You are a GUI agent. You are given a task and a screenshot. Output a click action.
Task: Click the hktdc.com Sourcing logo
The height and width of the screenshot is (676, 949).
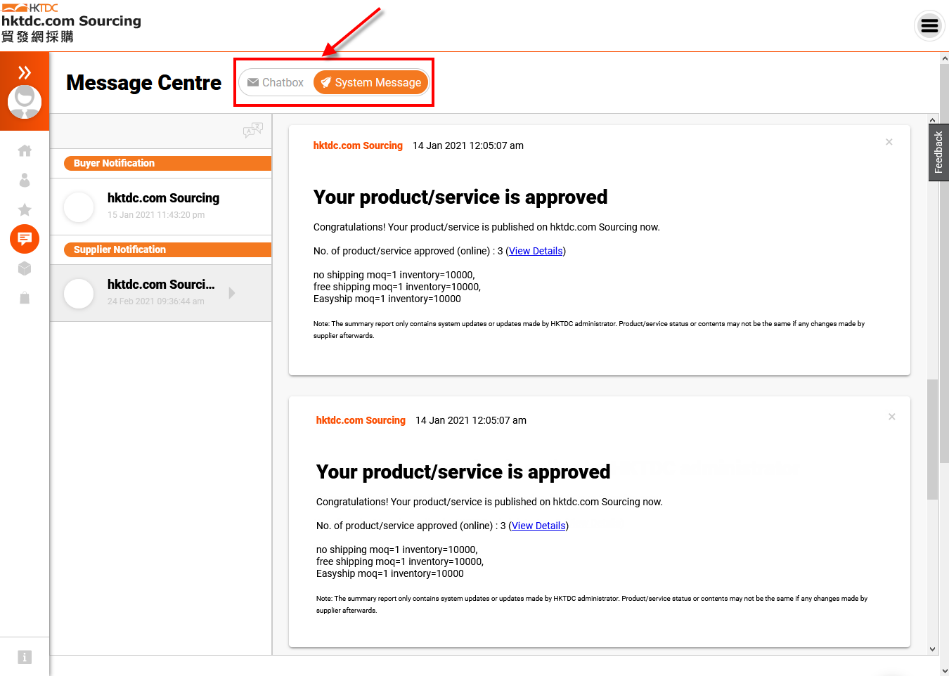click(x=71, y=23)
